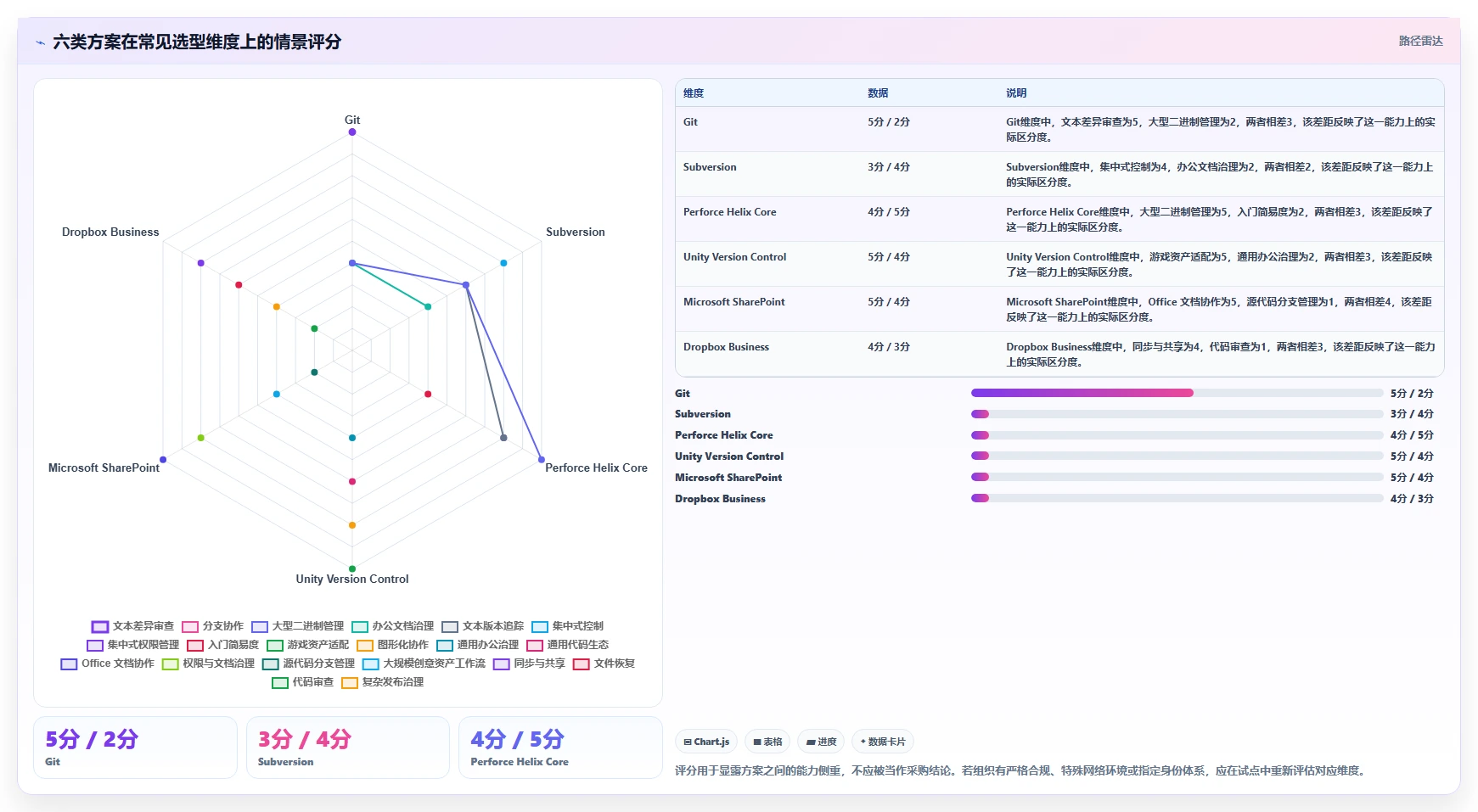Click the 数据 table column header
1478x812 pixels.
coord(878,93)
